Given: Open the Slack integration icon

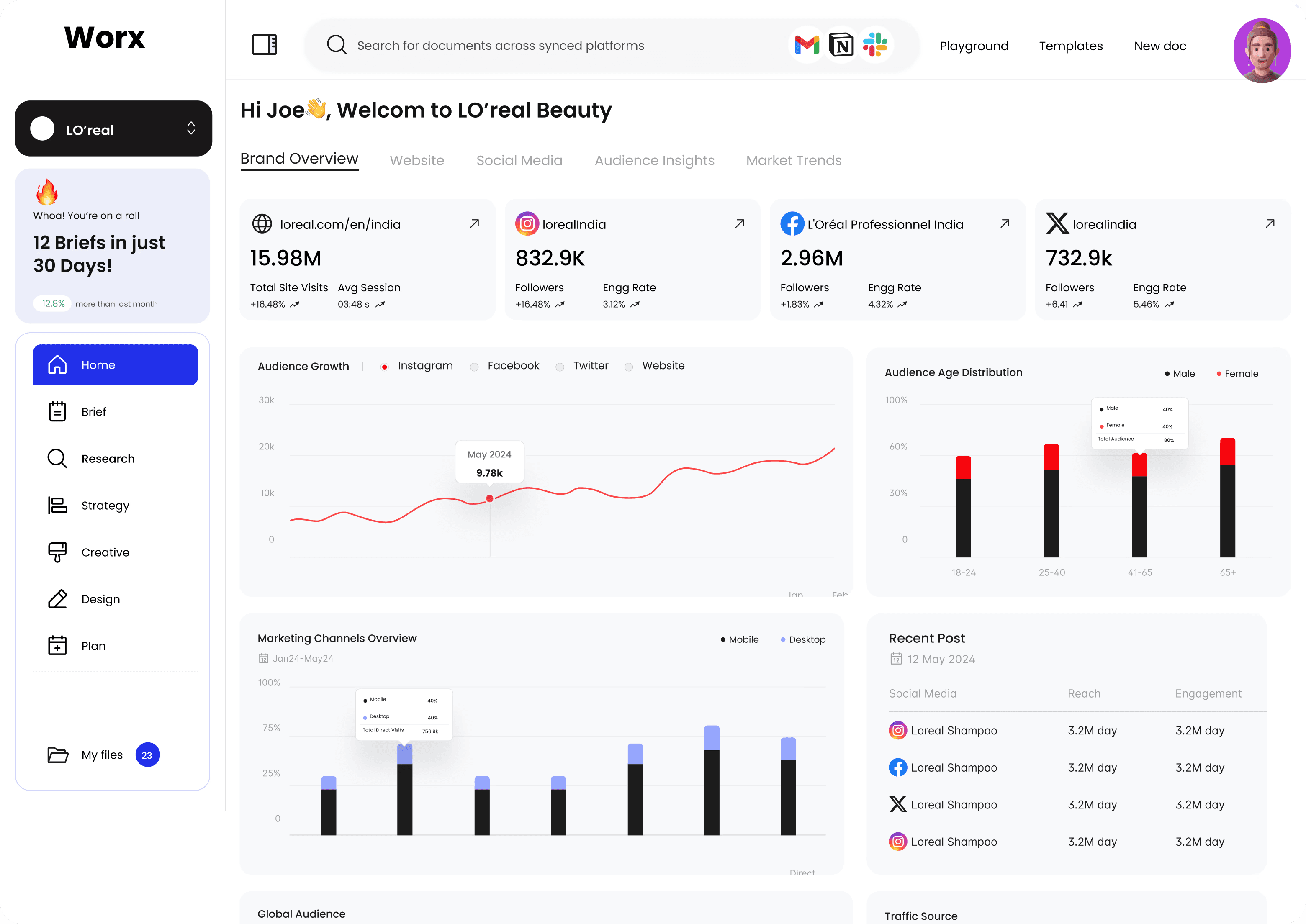Looking at the screenshot, I should (x=875, y=44).
